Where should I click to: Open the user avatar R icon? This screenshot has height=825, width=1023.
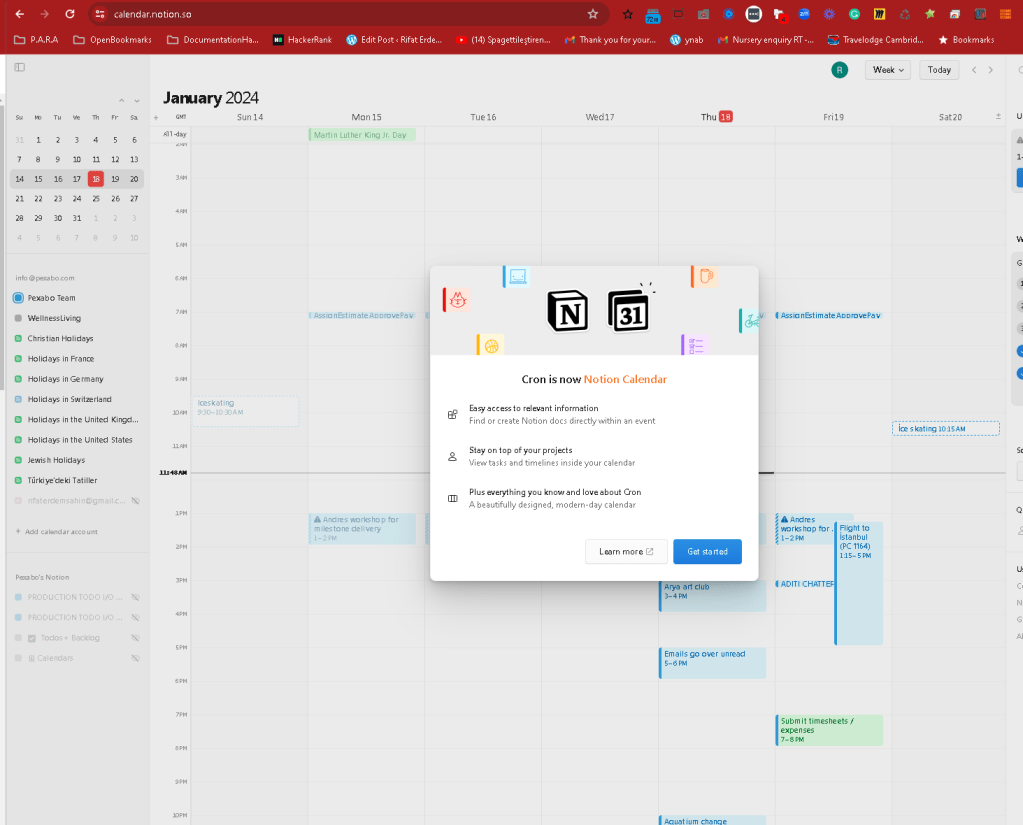click(x=840, y=70)
